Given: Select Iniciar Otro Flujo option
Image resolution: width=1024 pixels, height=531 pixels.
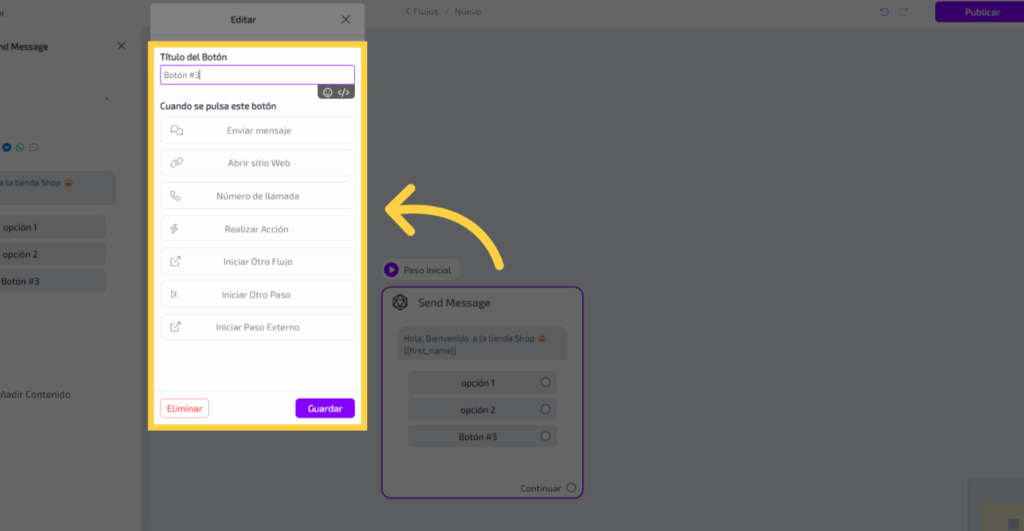Looking at the screenshot, I should click(257, 262).
